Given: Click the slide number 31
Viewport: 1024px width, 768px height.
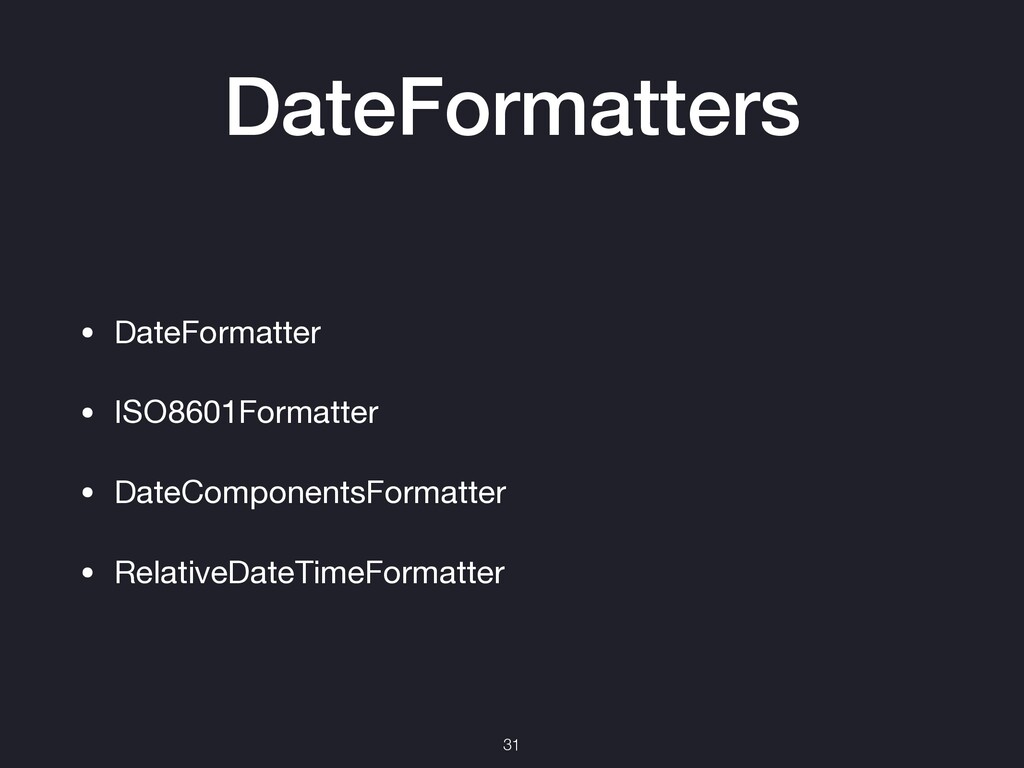Looking at the screenshot, I should click(511, 744).
